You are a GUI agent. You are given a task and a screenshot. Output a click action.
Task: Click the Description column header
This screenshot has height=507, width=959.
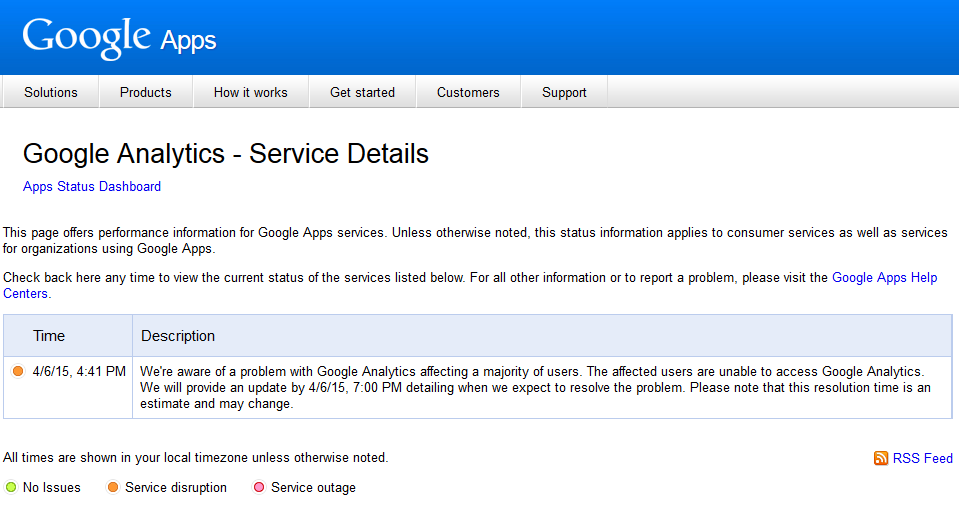(x=178, y=336)
